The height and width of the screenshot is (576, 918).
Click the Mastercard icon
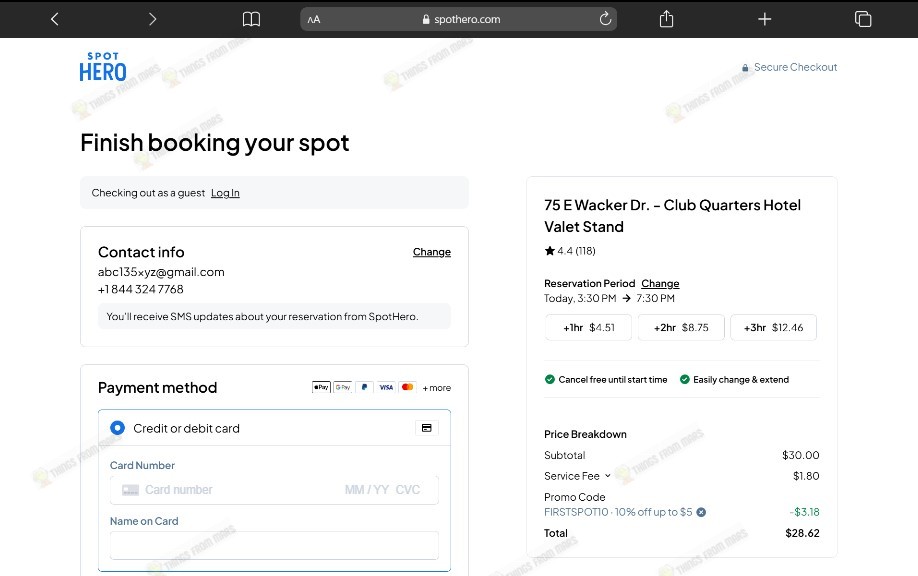click(407, 387)
